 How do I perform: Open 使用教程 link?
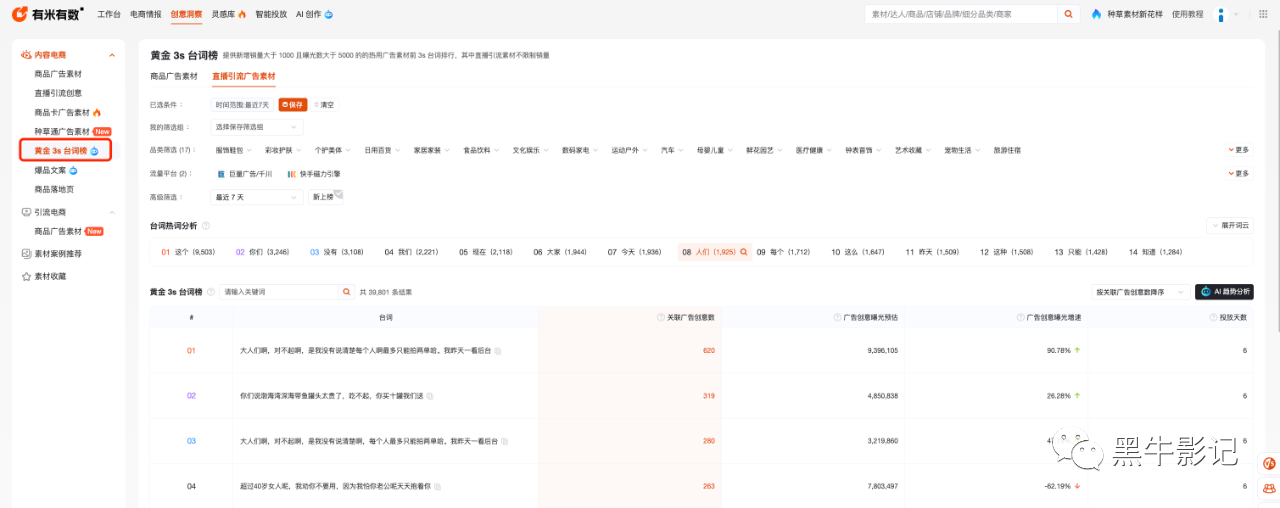coord(1187,14)
